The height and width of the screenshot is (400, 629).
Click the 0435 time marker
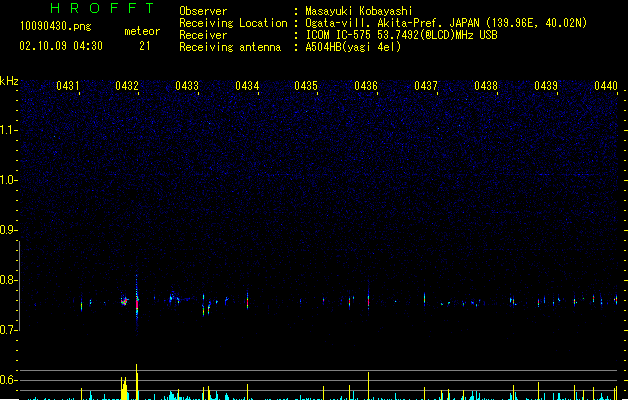coord(306,86)
